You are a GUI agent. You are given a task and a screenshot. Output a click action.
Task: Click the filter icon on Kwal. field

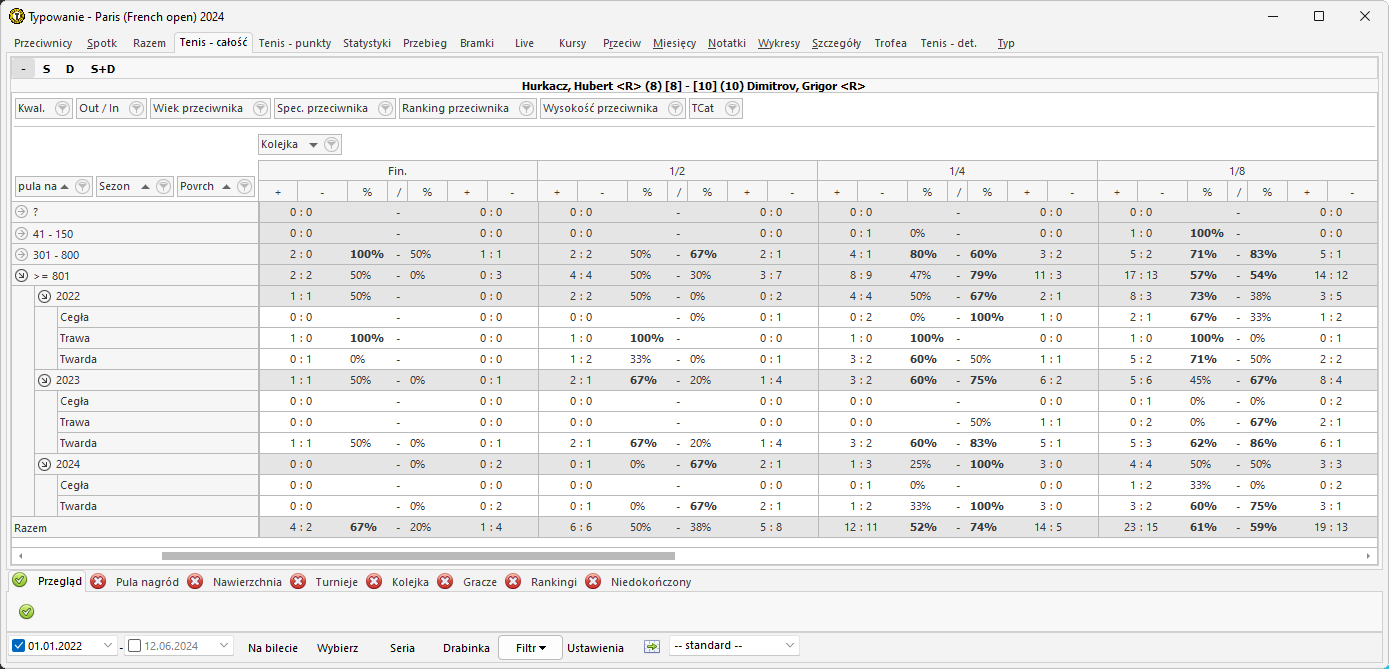[61, 108]
